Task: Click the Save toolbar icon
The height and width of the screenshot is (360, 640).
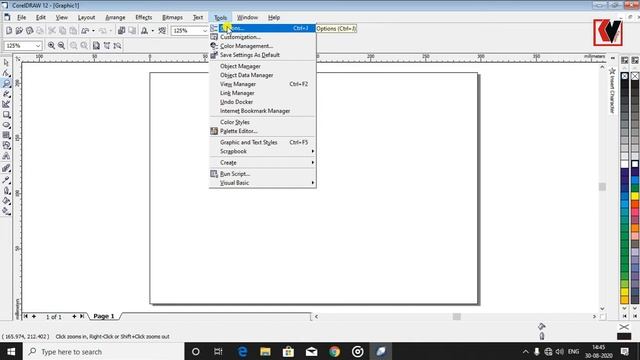Action: coord(29,31)
